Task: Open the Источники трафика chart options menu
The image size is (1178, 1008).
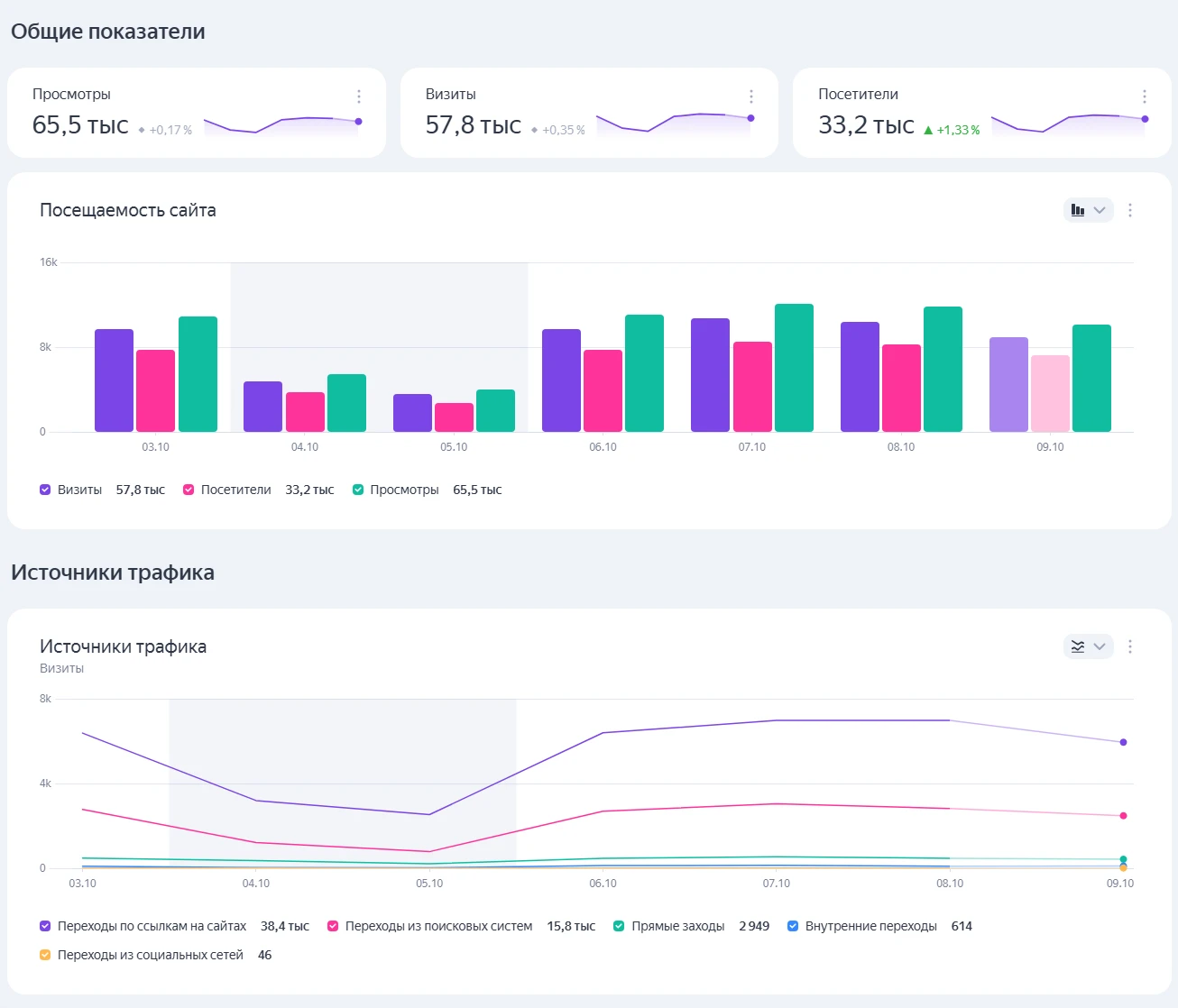Action: pos(1130,646)
